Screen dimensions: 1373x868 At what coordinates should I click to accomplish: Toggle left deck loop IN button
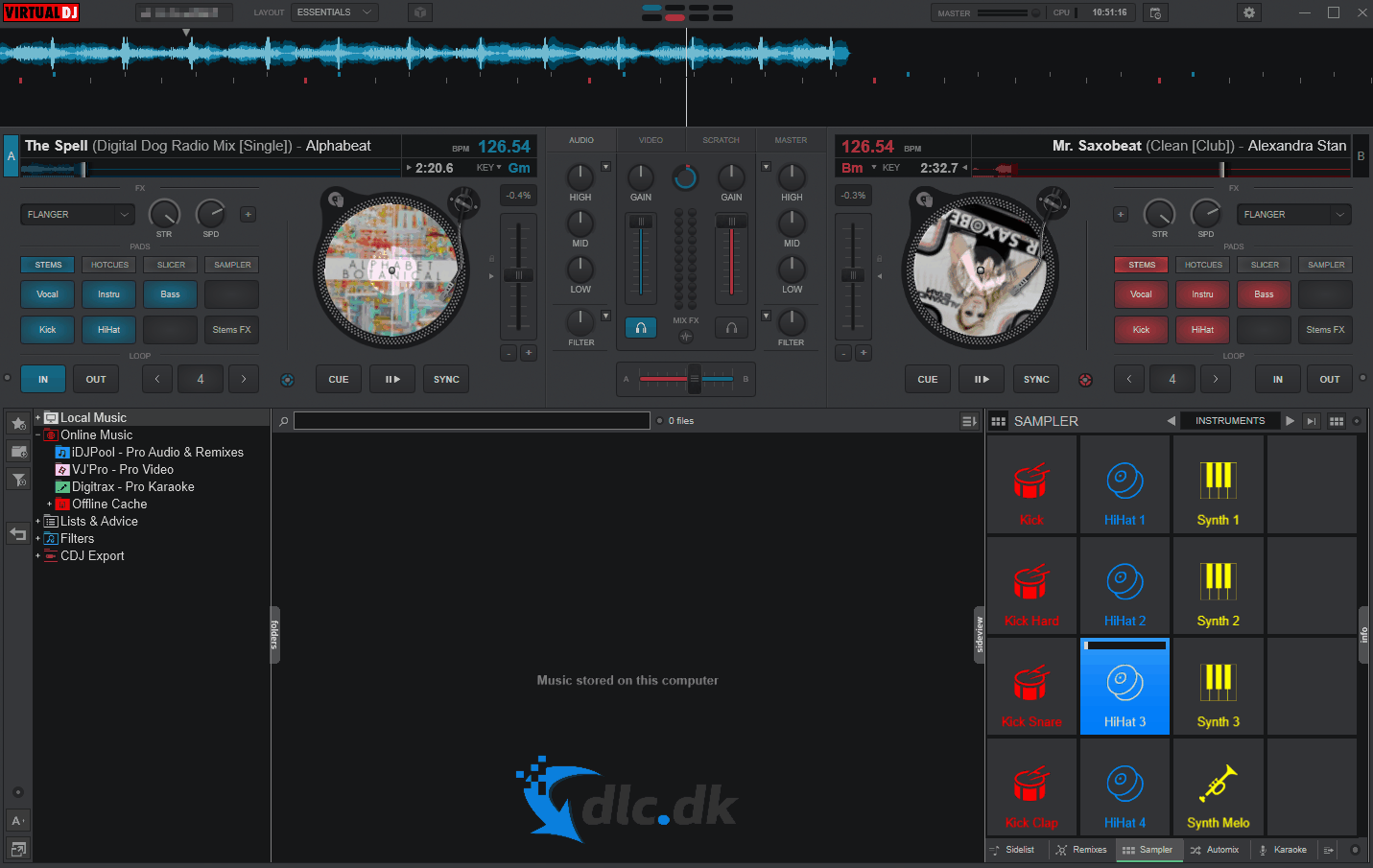tap(43, 380)
